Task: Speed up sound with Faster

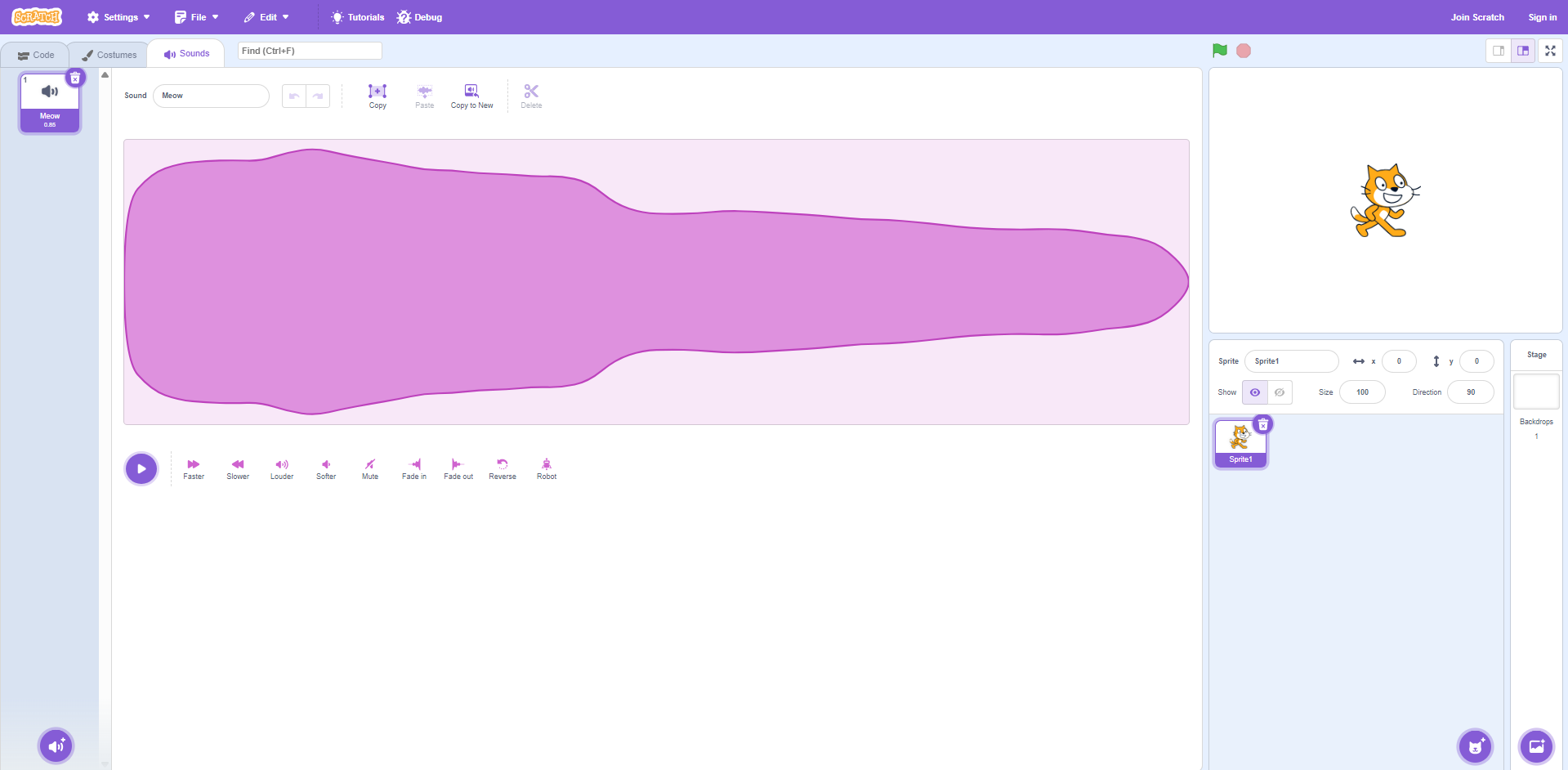Action: tap(194, 468)
